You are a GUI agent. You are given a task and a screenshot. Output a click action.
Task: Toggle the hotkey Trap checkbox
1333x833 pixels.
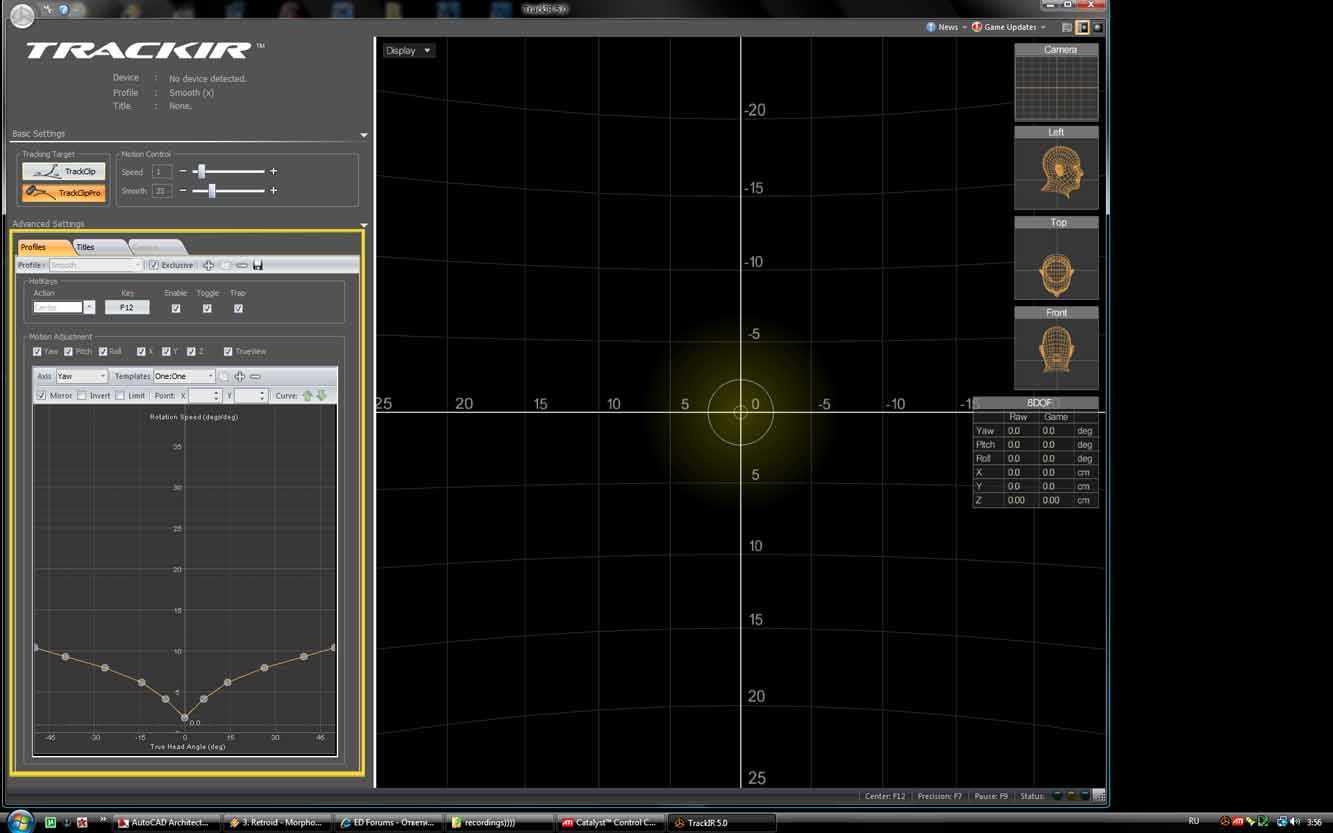[238, 308]
